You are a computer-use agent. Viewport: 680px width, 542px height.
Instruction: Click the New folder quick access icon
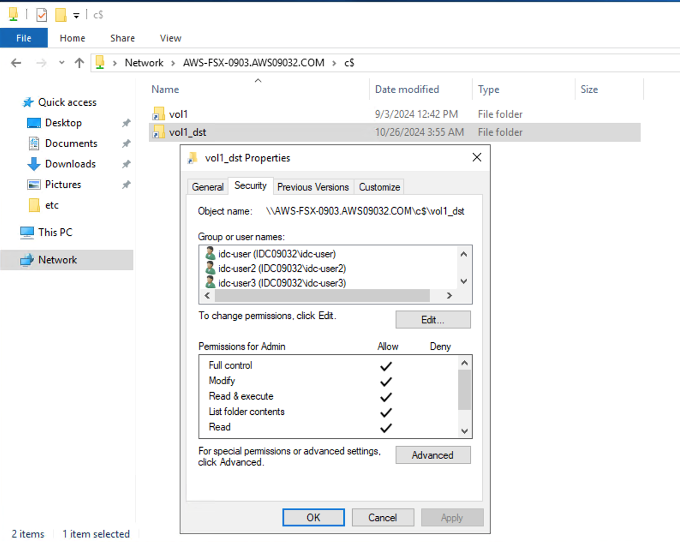tap(61, 15)
